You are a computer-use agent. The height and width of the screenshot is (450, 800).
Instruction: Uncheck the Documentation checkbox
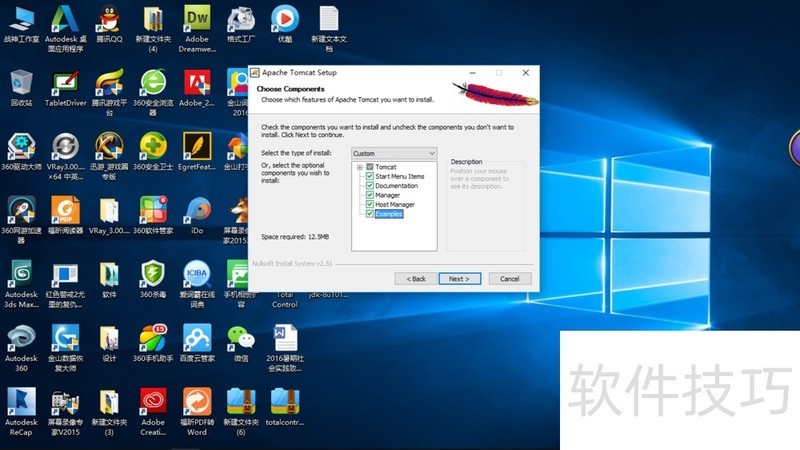click(x=370, y=186)
